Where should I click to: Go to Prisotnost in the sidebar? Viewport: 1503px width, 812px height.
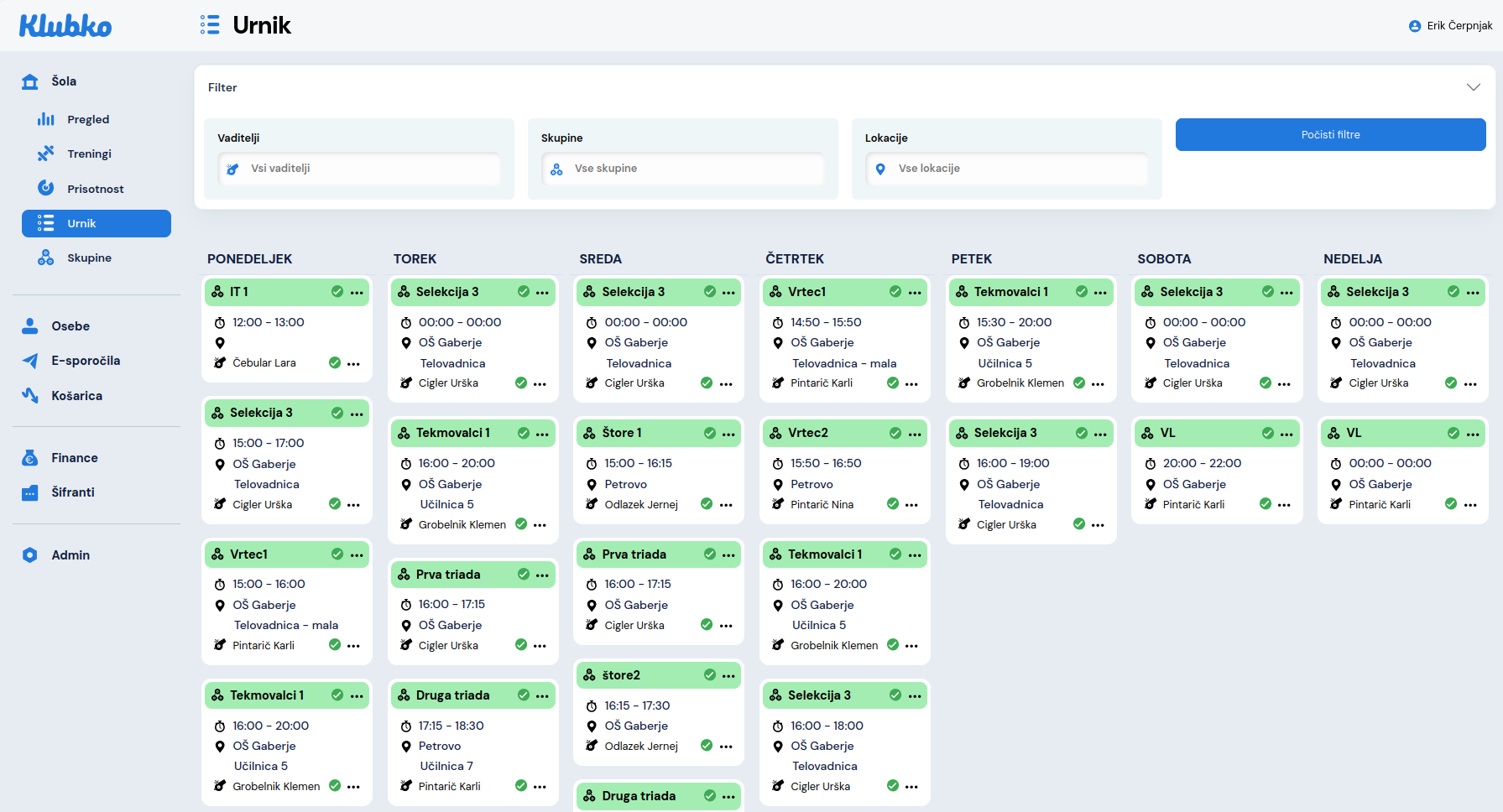[x=95, y=189]
